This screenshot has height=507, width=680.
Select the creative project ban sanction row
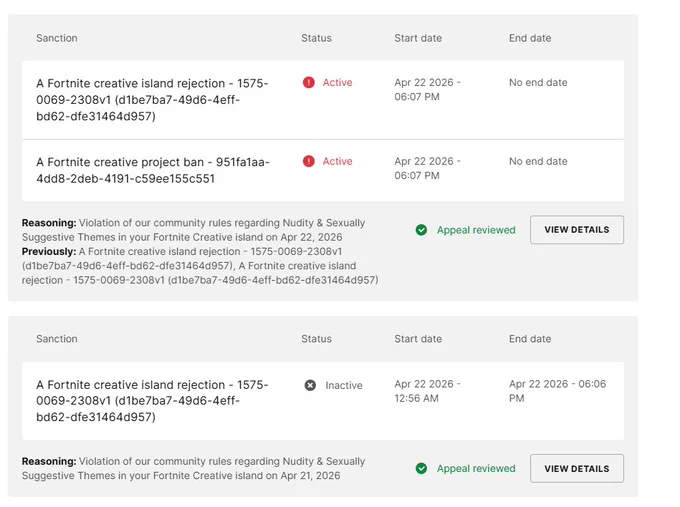[323, 170]
